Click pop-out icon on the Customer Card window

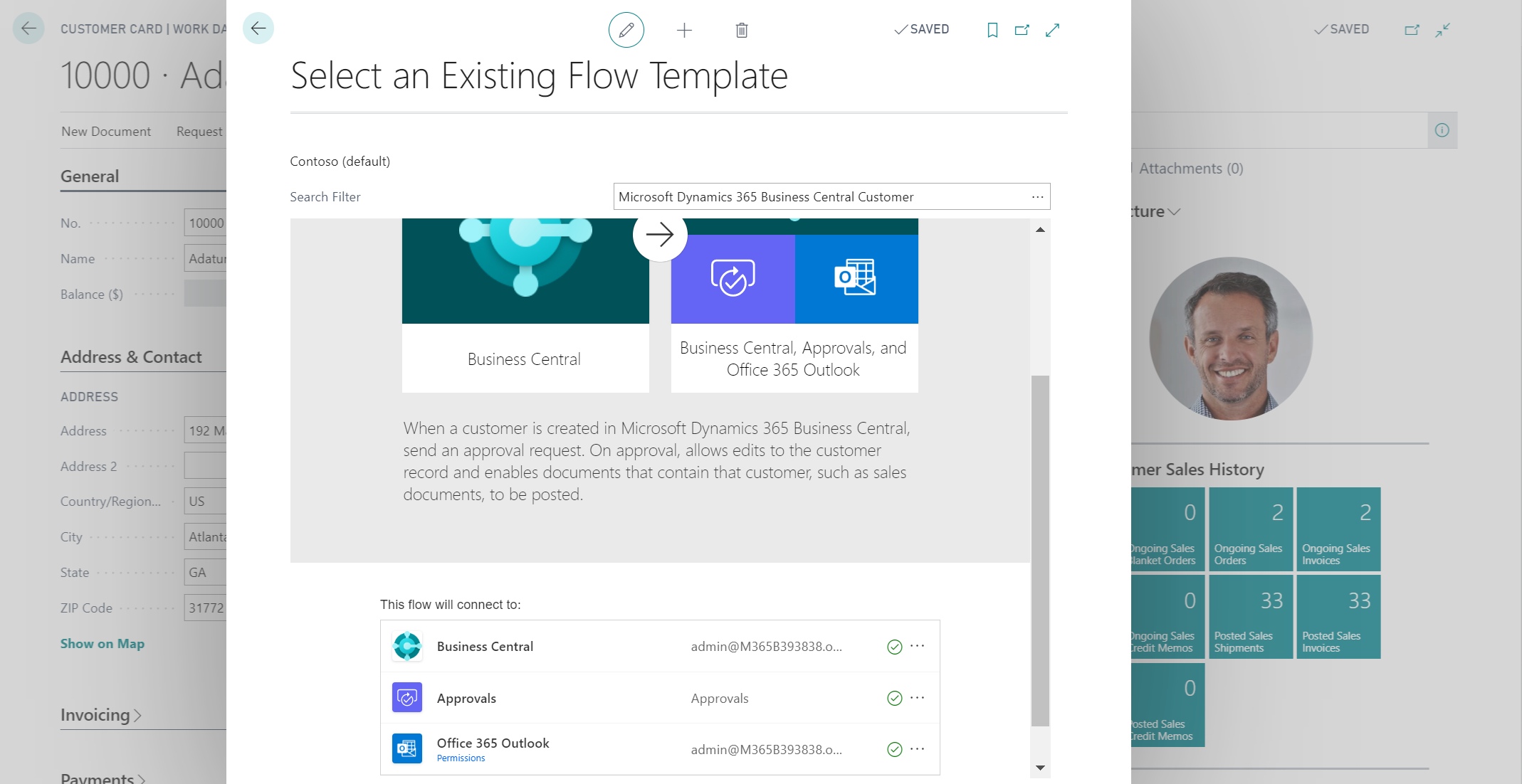(1412, 30)
